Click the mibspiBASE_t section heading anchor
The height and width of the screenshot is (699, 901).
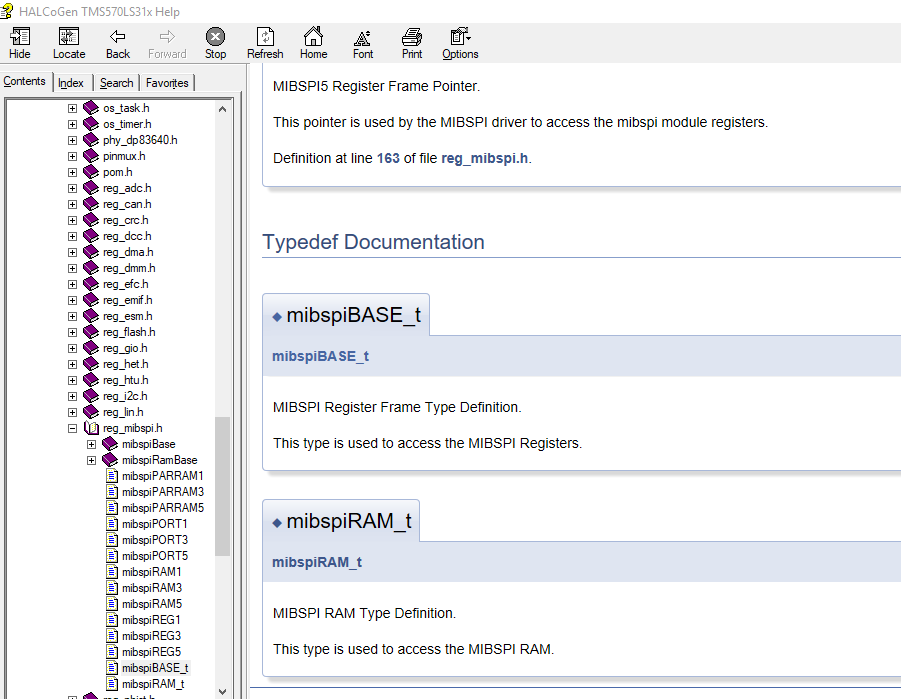point(277,317)
